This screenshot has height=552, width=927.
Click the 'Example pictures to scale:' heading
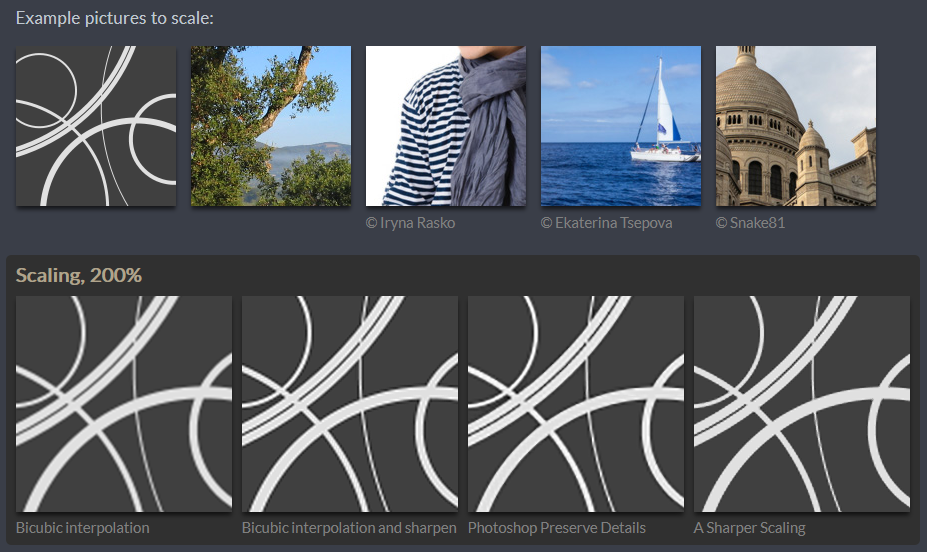click(115, 18)
